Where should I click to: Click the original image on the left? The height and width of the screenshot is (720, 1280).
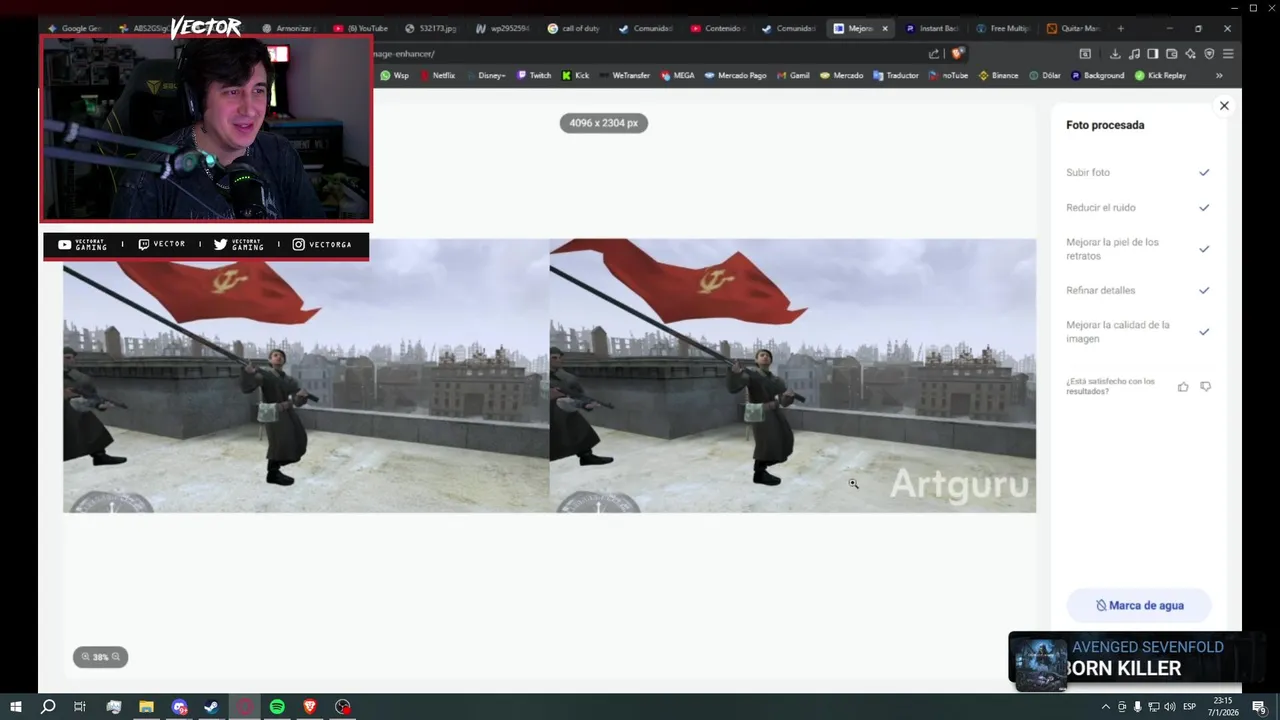pos(306,375)
